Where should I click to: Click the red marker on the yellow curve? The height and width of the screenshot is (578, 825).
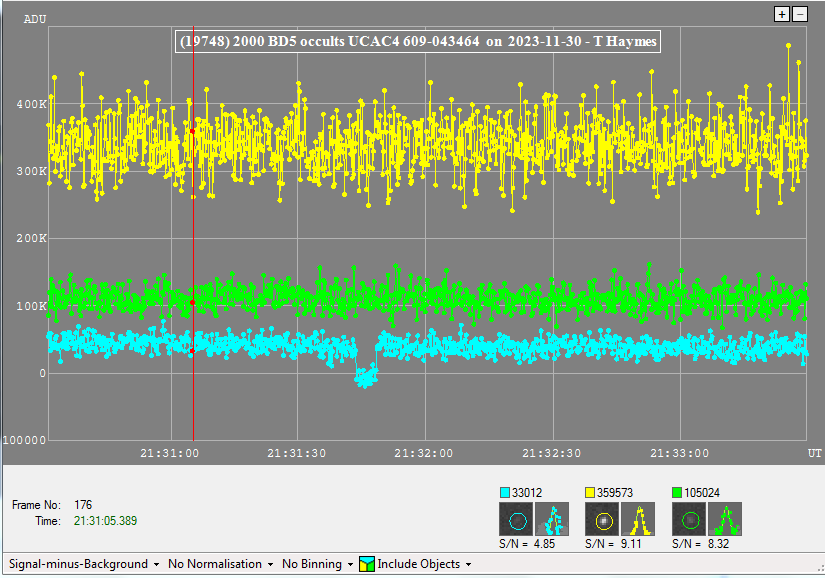(192, 131)
